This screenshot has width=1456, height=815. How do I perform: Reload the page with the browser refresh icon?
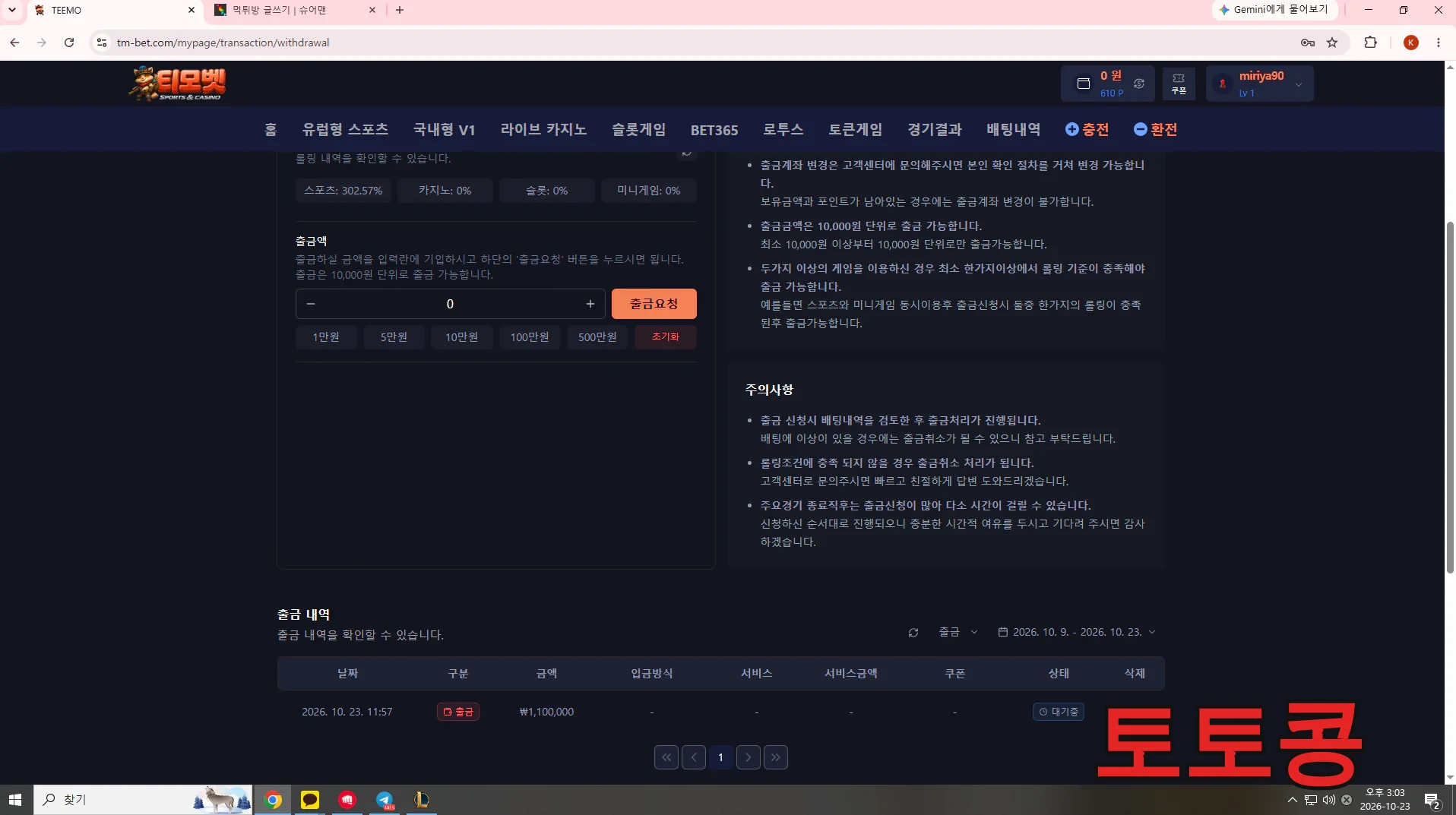click(x=69, y=43)
